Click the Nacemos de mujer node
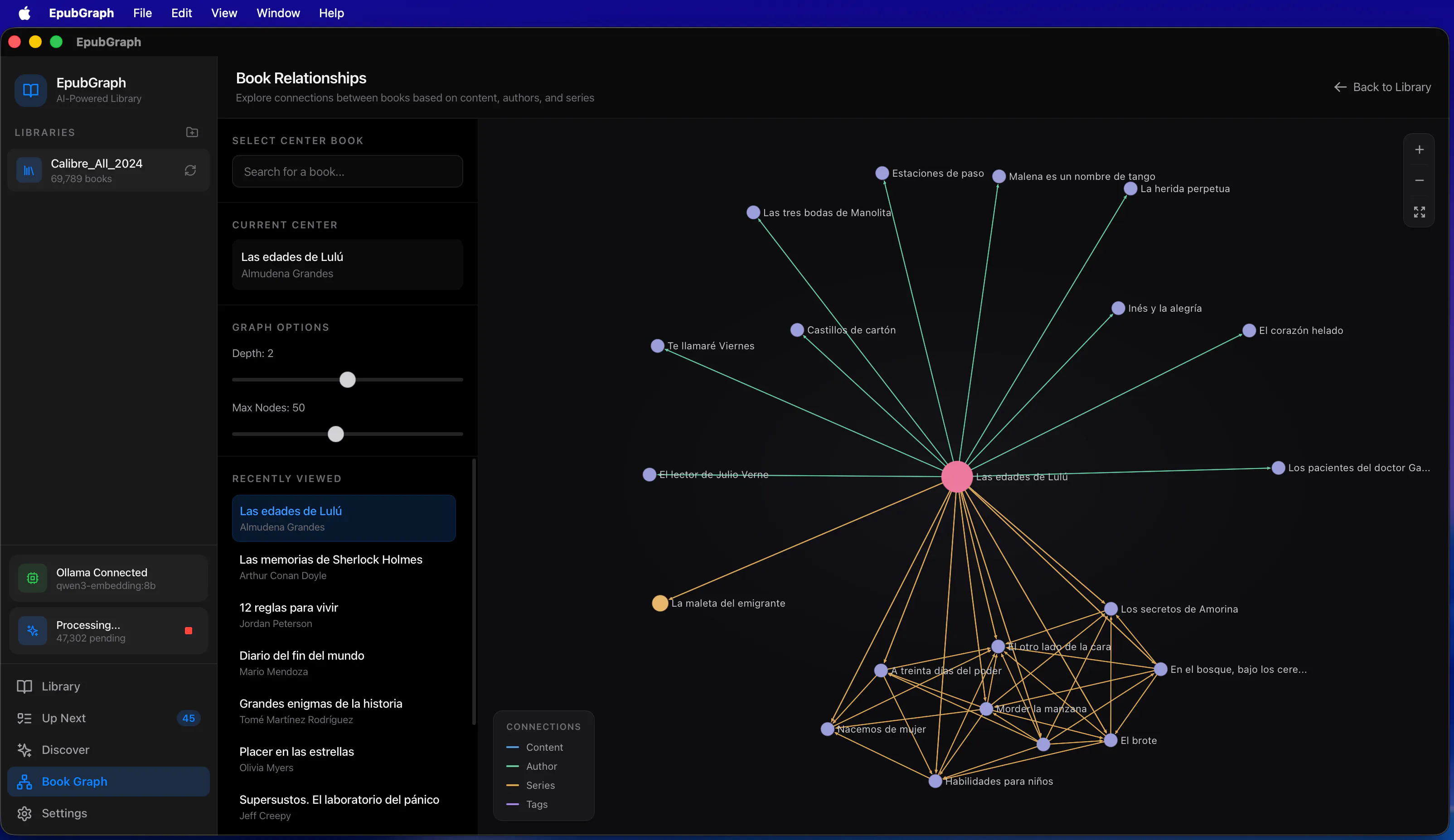This screenshot has height=840, width=1454. point(828,729)
